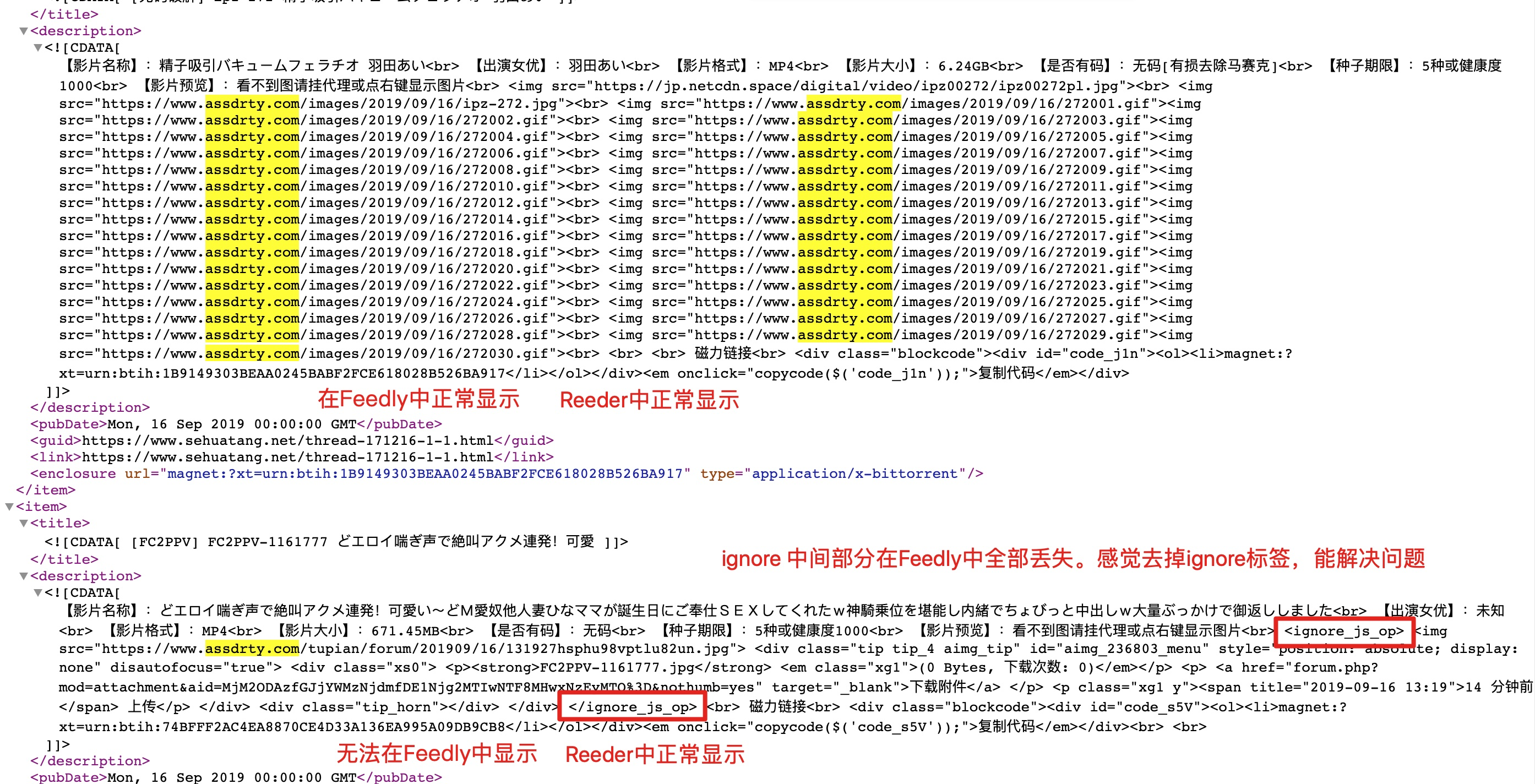Click the btih:74BFFF2AC4EA hash text
Viewport: 1535px width, 784px height.
point(312,727)
